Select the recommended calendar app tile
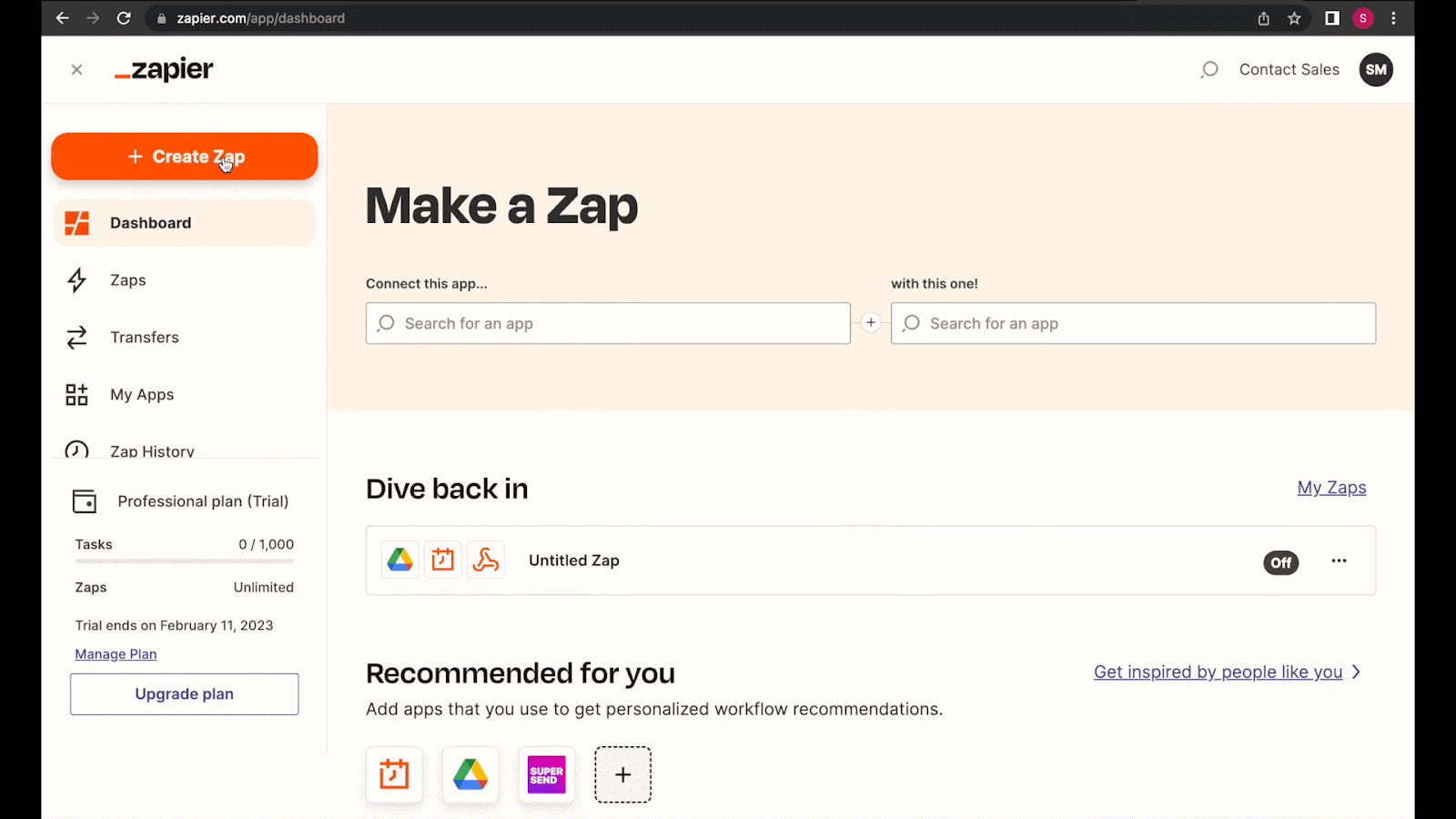Viewport: 1456px width, 819px height. (394, 774)
